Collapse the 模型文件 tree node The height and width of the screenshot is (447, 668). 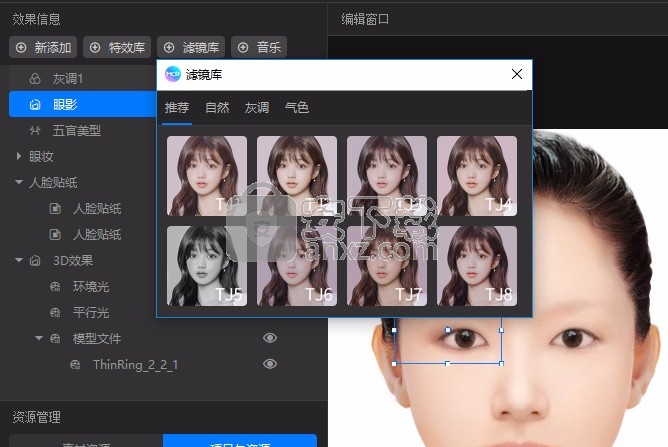39,338
